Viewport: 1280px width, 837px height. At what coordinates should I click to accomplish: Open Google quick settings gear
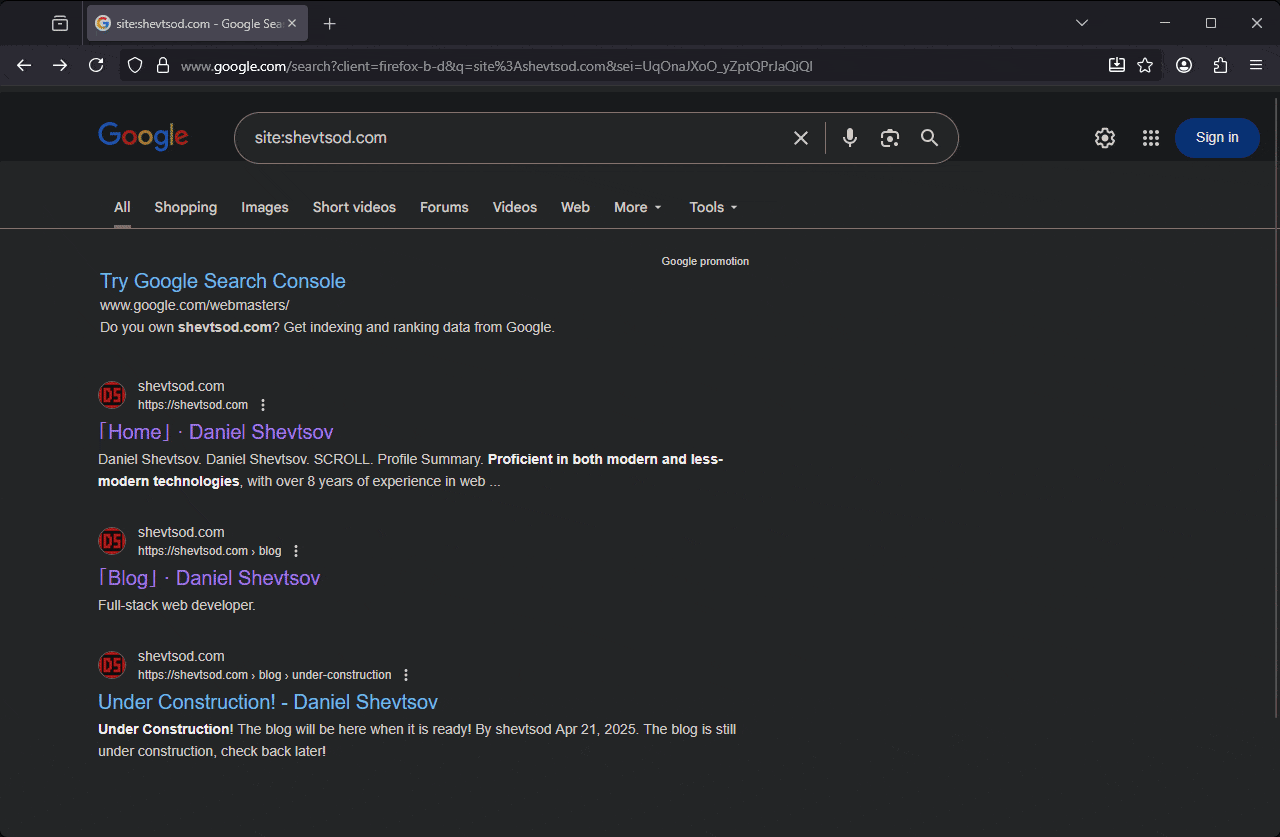1105,138
